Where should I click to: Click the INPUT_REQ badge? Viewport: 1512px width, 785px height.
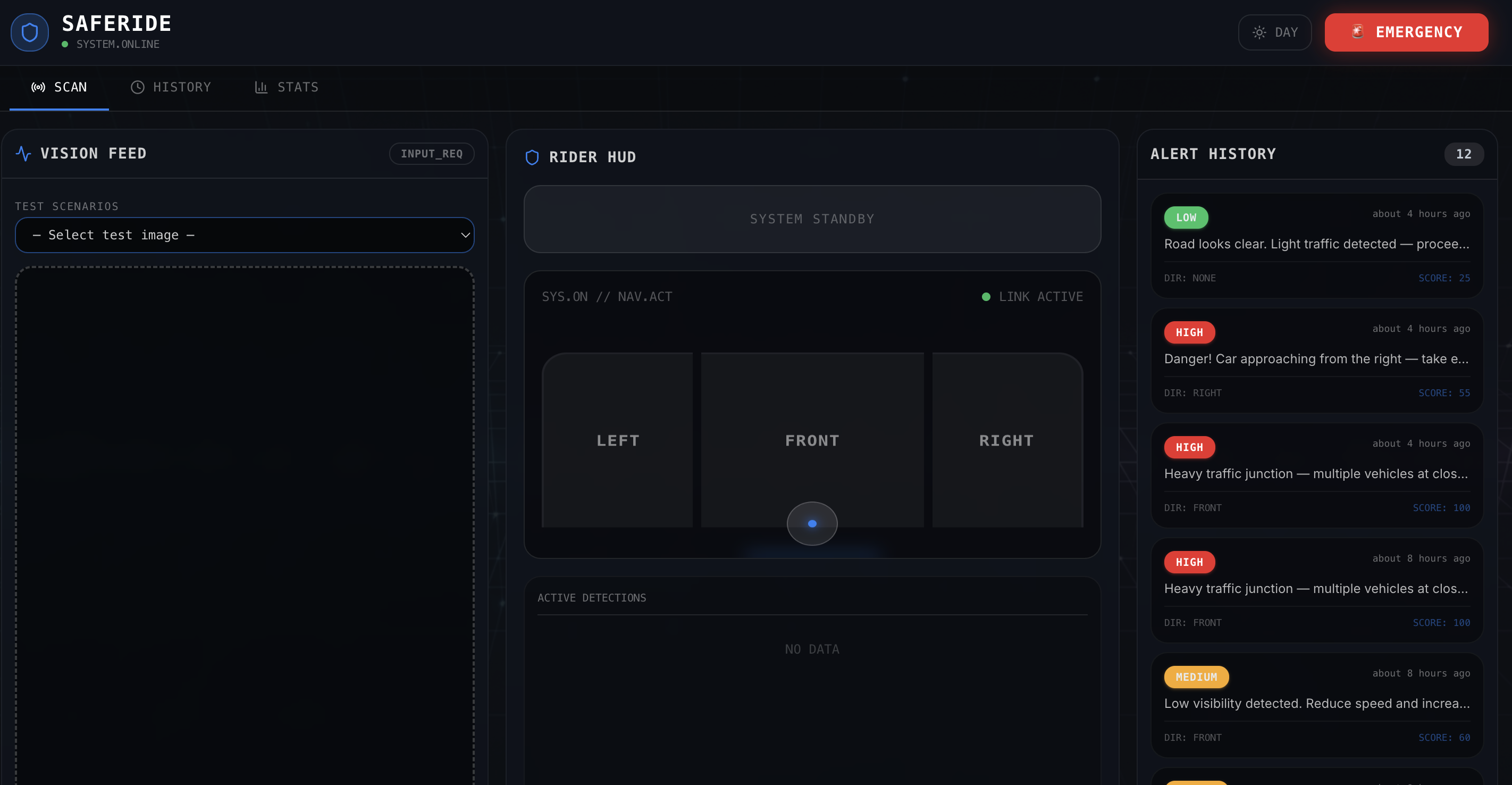(431, 154)
